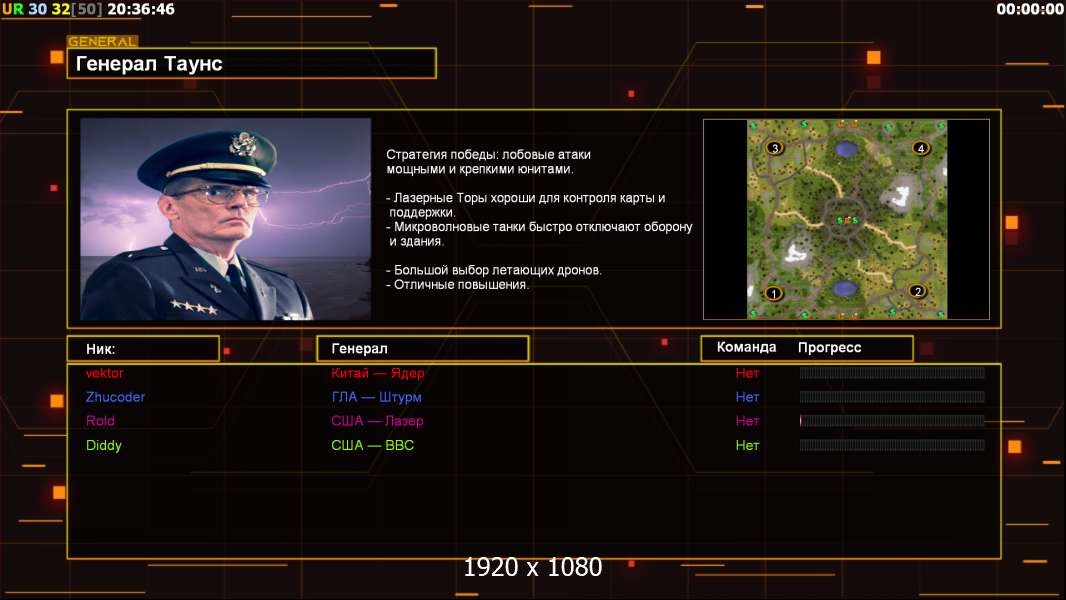Select player vektor in the list
1066x600 pixels.
(105, 373)
